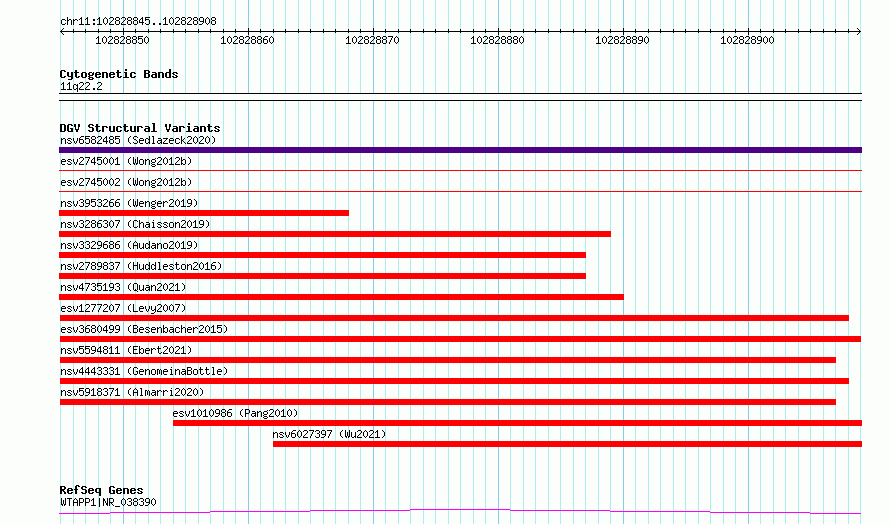Open the nsv4735193 (Quan2021) label
Screen dimensions: 890x524
click(x=123, y=287)
